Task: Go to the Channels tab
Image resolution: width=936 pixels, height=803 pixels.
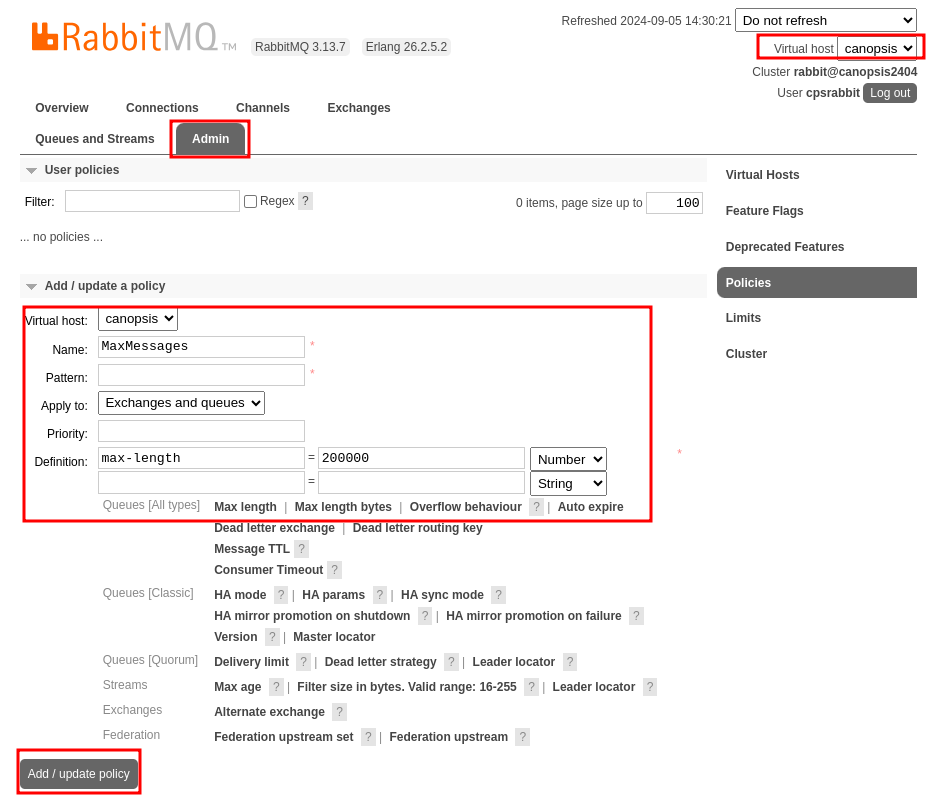Action: point(263,107)
